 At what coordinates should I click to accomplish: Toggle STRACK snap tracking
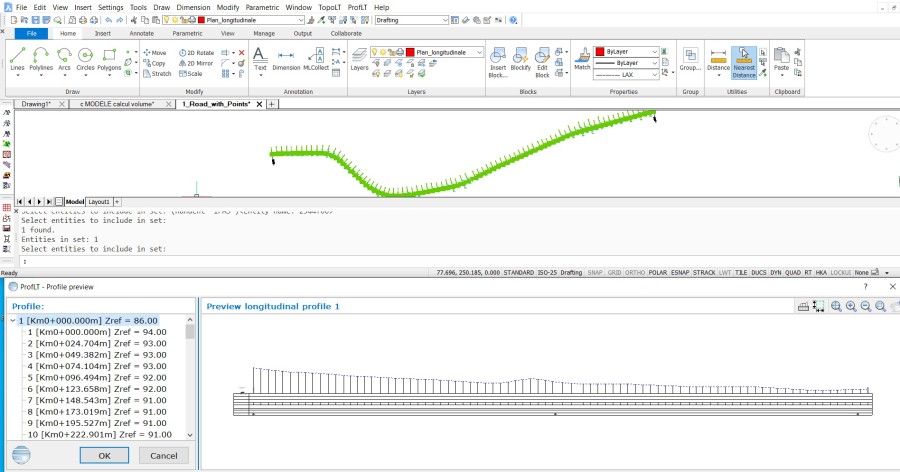704,273
